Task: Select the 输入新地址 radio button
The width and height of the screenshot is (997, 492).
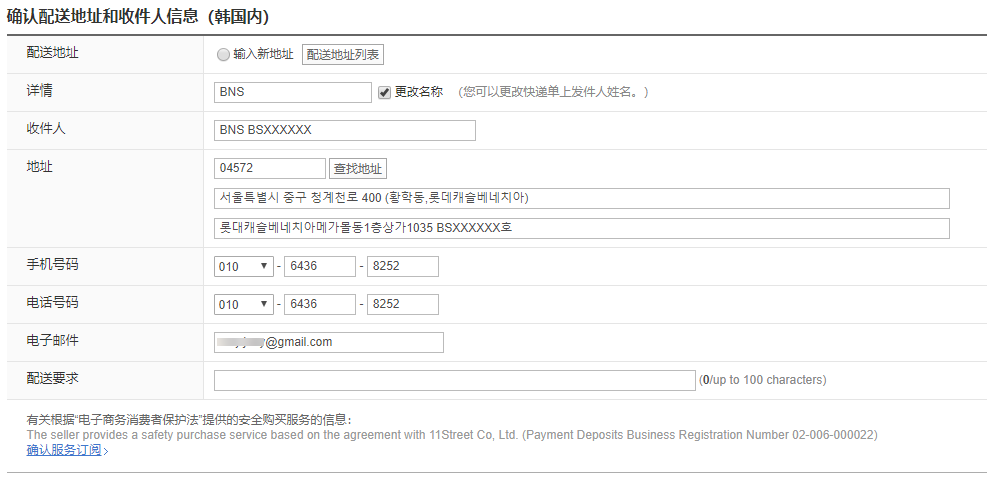Action: pos(223,55)
